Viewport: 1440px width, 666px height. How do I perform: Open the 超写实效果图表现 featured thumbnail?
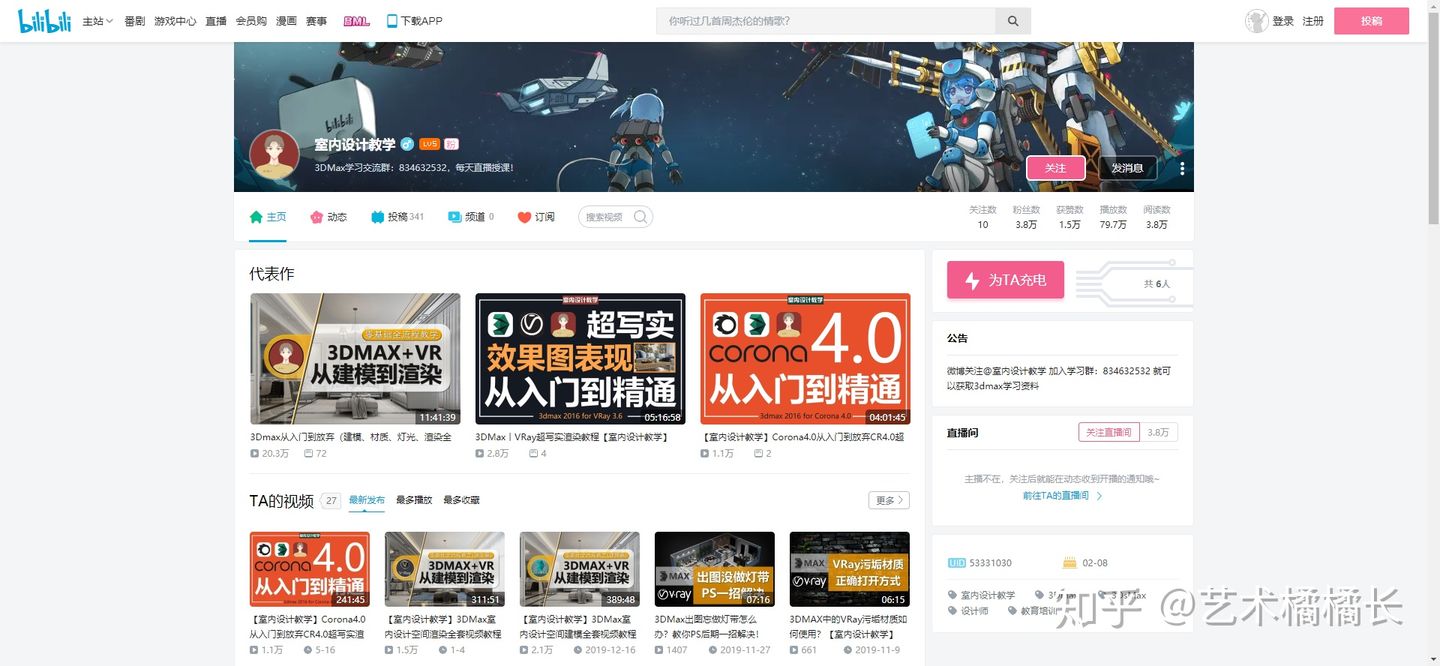point(580,359)
